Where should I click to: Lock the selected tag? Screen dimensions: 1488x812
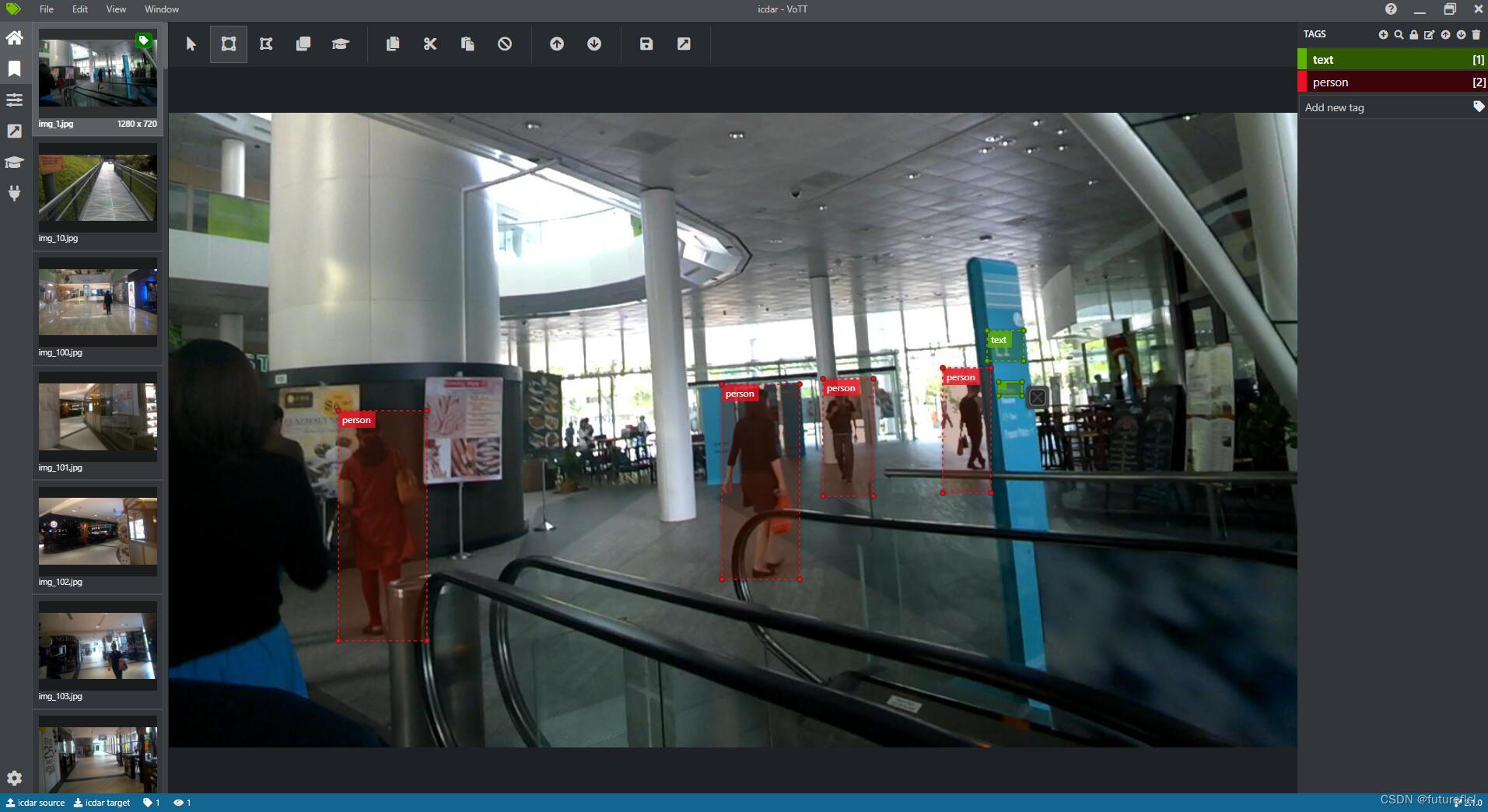[1414, 34]
